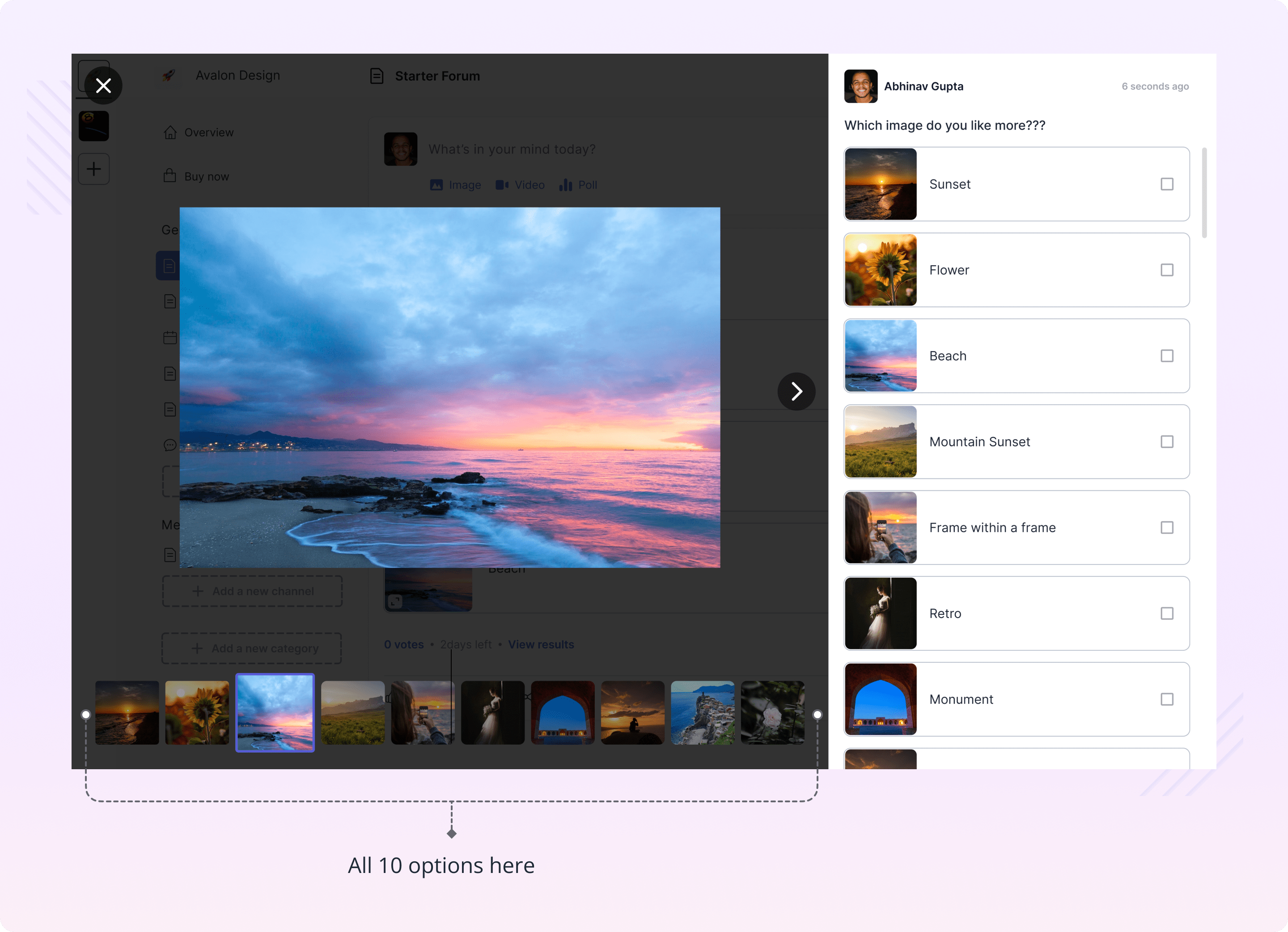Click Abhinav Gupta's profile avatar
The image size is (1288, 932).
(861, 86)
